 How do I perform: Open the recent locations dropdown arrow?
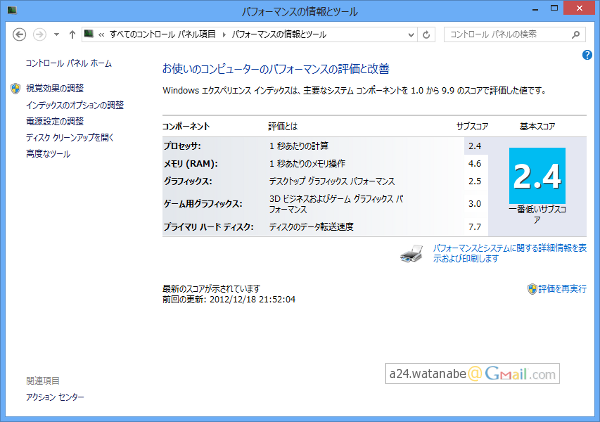point(57,34)
